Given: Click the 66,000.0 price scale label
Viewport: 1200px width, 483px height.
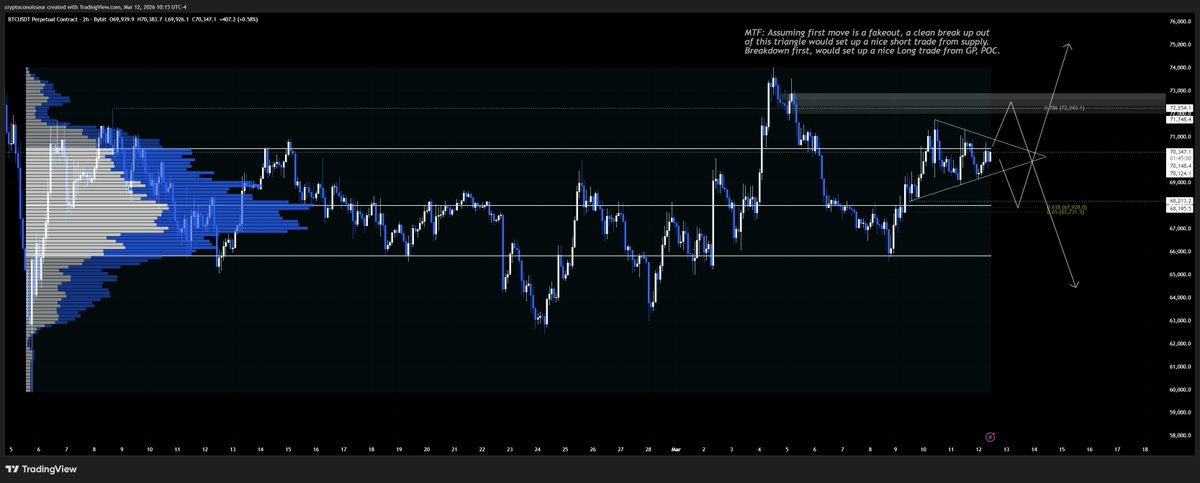Looking at the screenshot, I should pos(1180,251).
